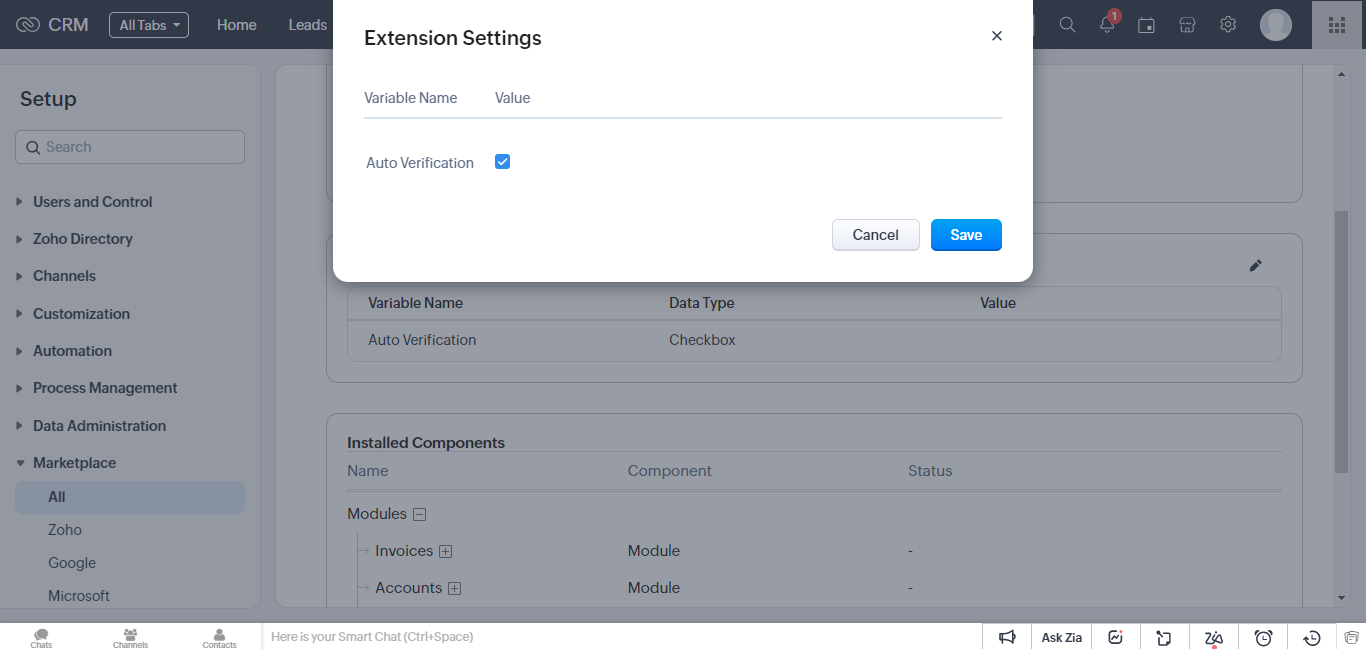Screen dimensions: 1366x649
Task: Expand the Invoices module node
Action: pyautogui.click(x=446, y=551)
